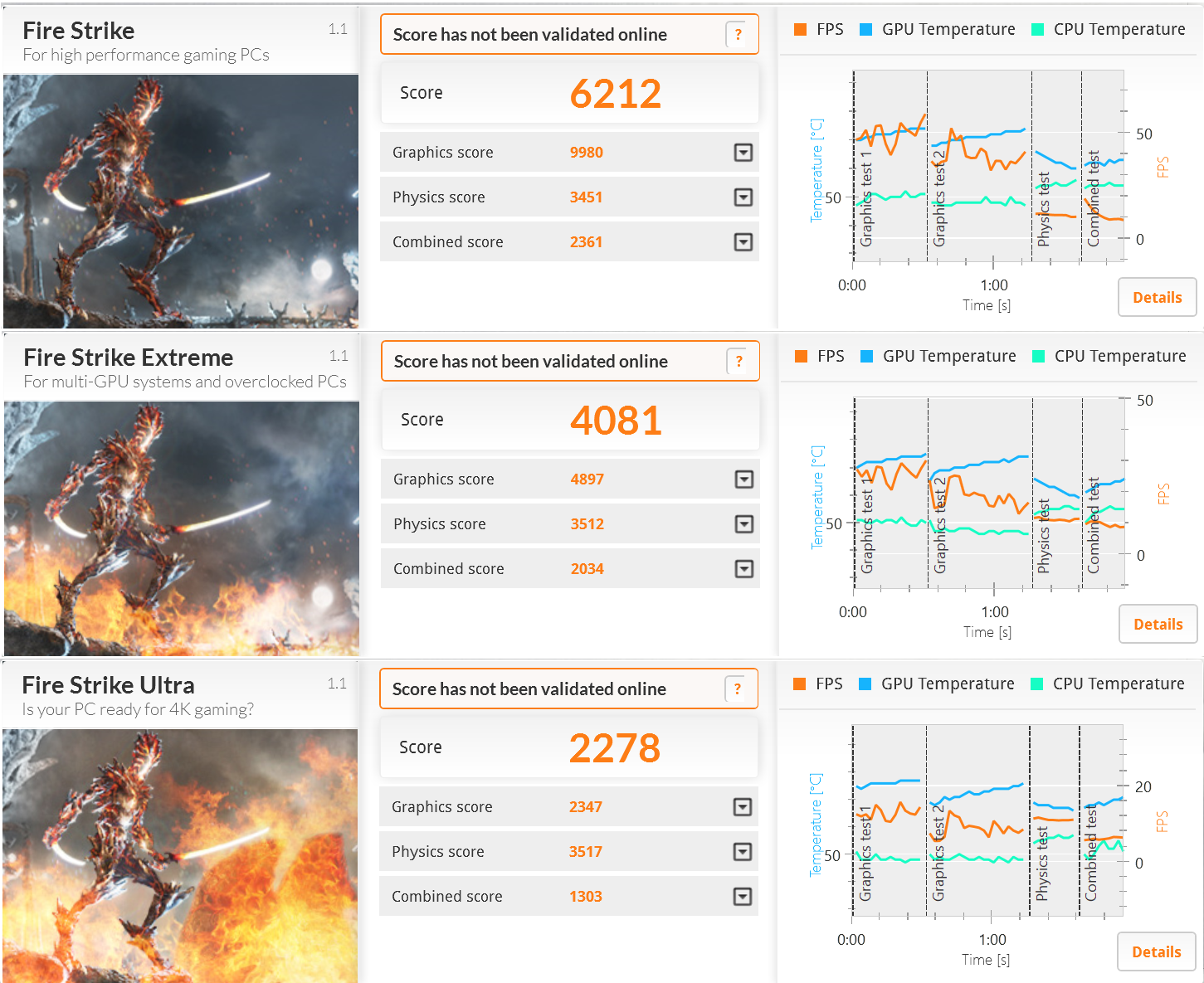Image resolution: width=1204 pixels, height=983 pixels.
Task: Click the Fire Strike Extreme title heading
Action: (129, 358)
